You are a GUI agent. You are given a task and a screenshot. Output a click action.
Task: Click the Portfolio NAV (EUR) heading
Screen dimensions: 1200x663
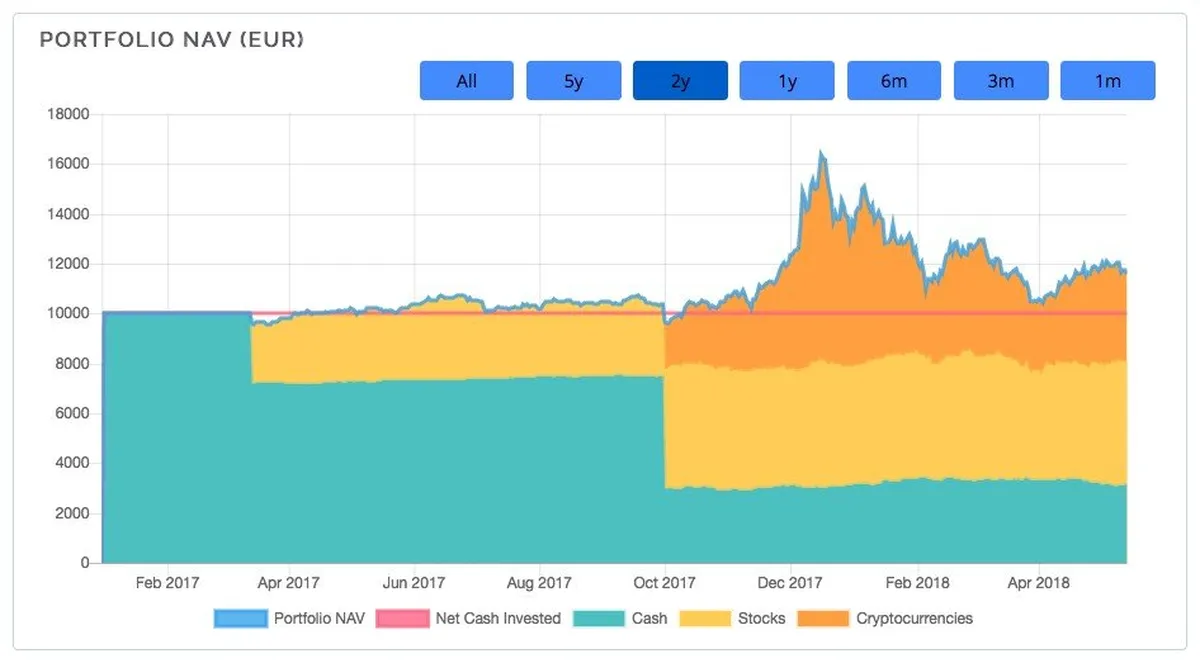171,40
